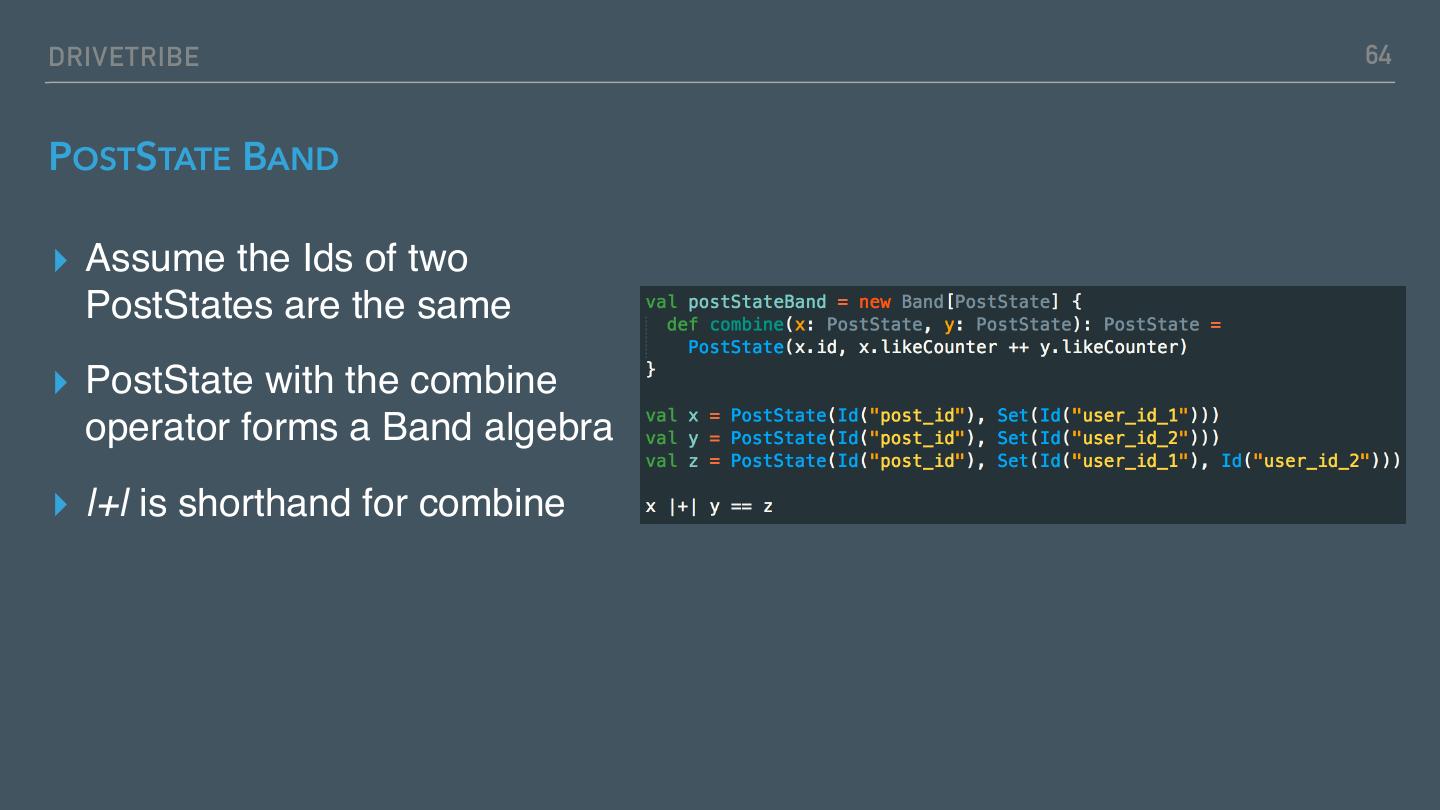1440x810 pixels.
Task: Click the "is shorthand for combine" text
Action: tap(351, 503)
